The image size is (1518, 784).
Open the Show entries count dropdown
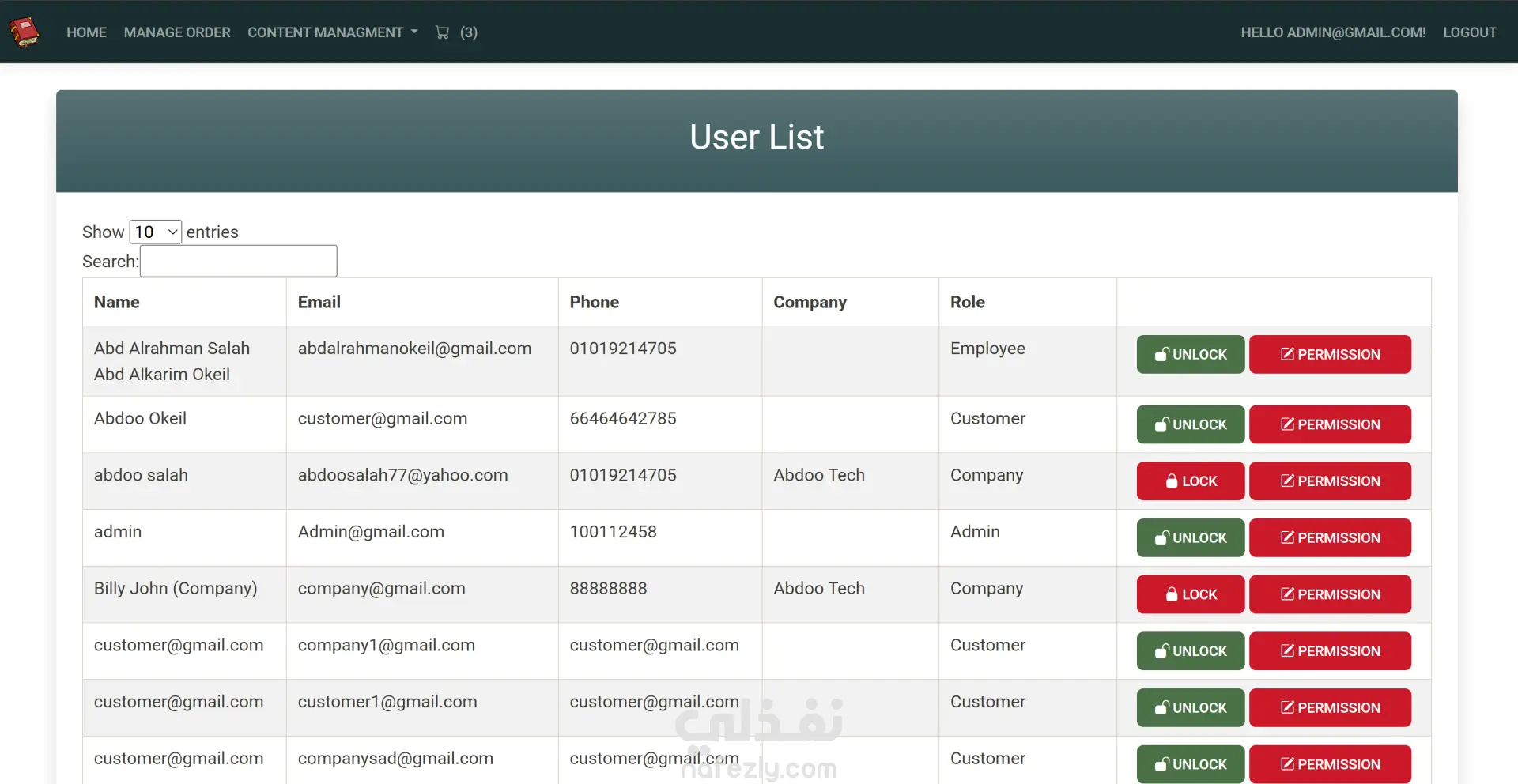click(x=156, y=232)
